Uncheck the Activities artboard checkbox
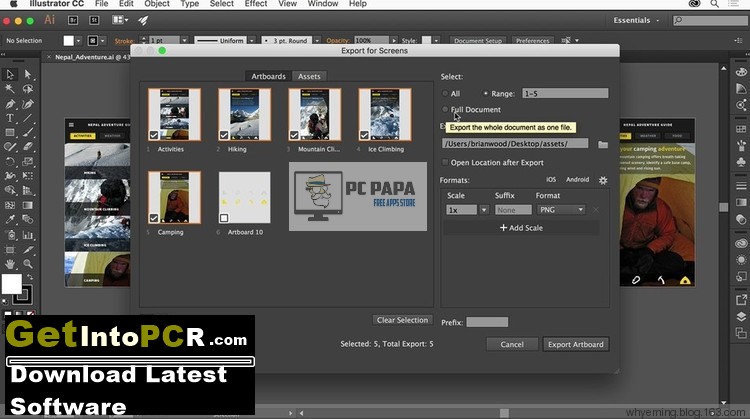The height and width of the screenshot is (419, 750). (154, 135)
